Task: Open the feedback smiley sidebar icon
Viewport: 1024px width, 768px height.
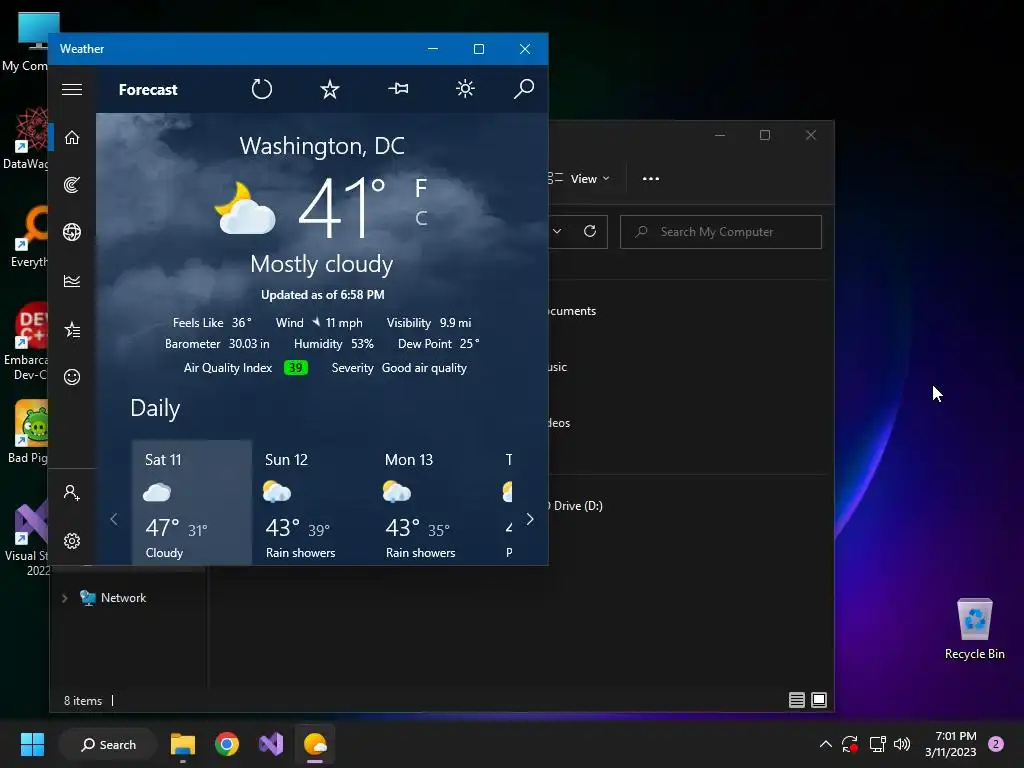Action: coord(72,377)
